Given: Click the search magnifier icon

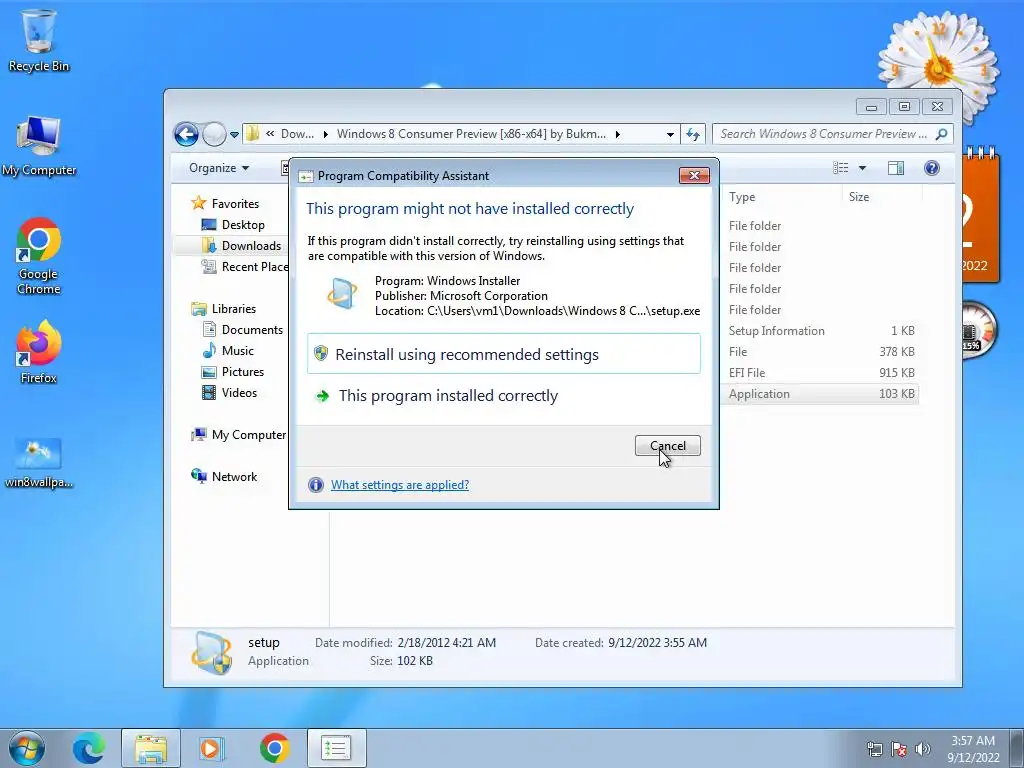Looking at the screenshot, I should (x=941, y=134).
